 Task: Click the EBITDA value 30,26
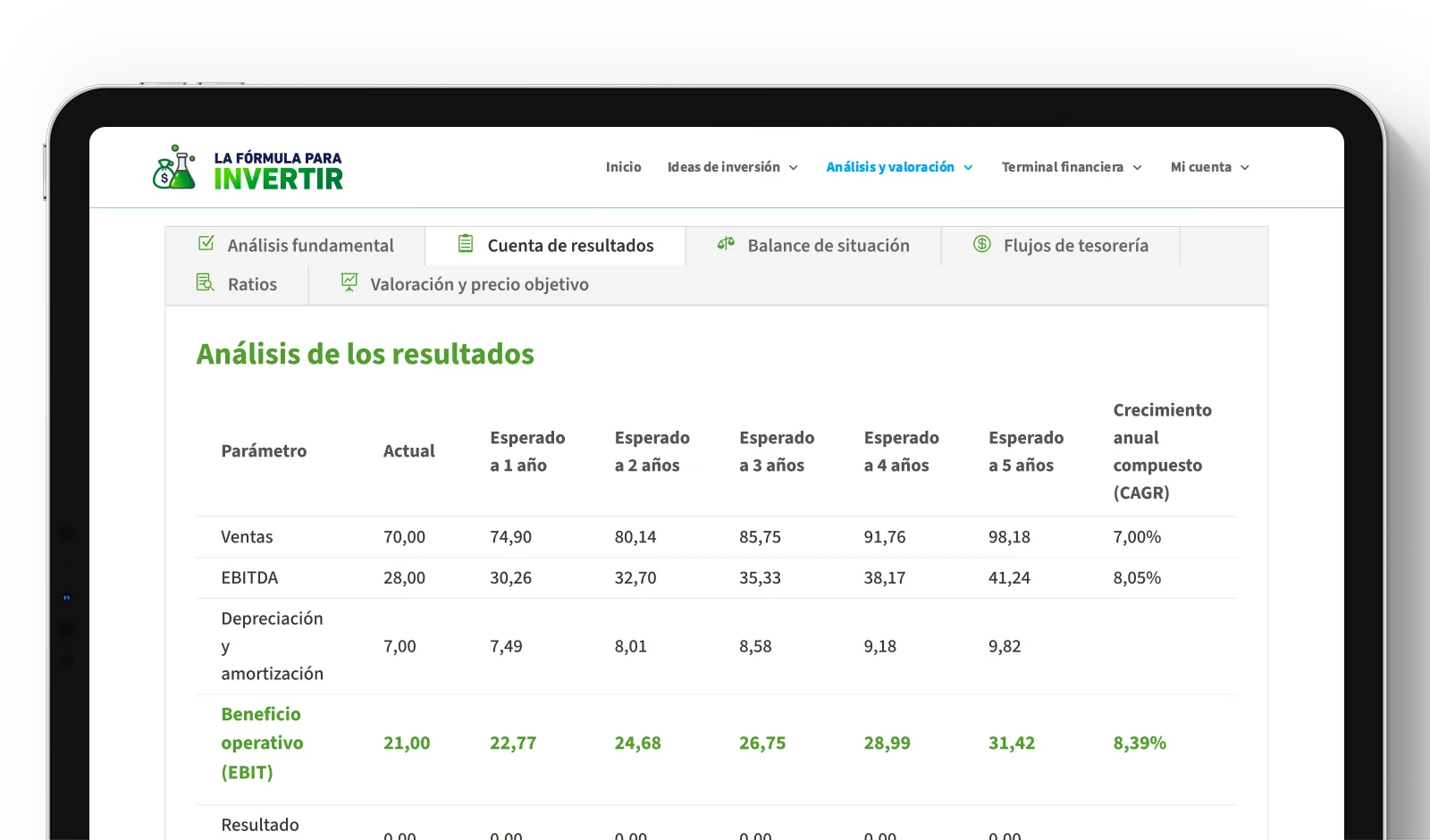510,578
